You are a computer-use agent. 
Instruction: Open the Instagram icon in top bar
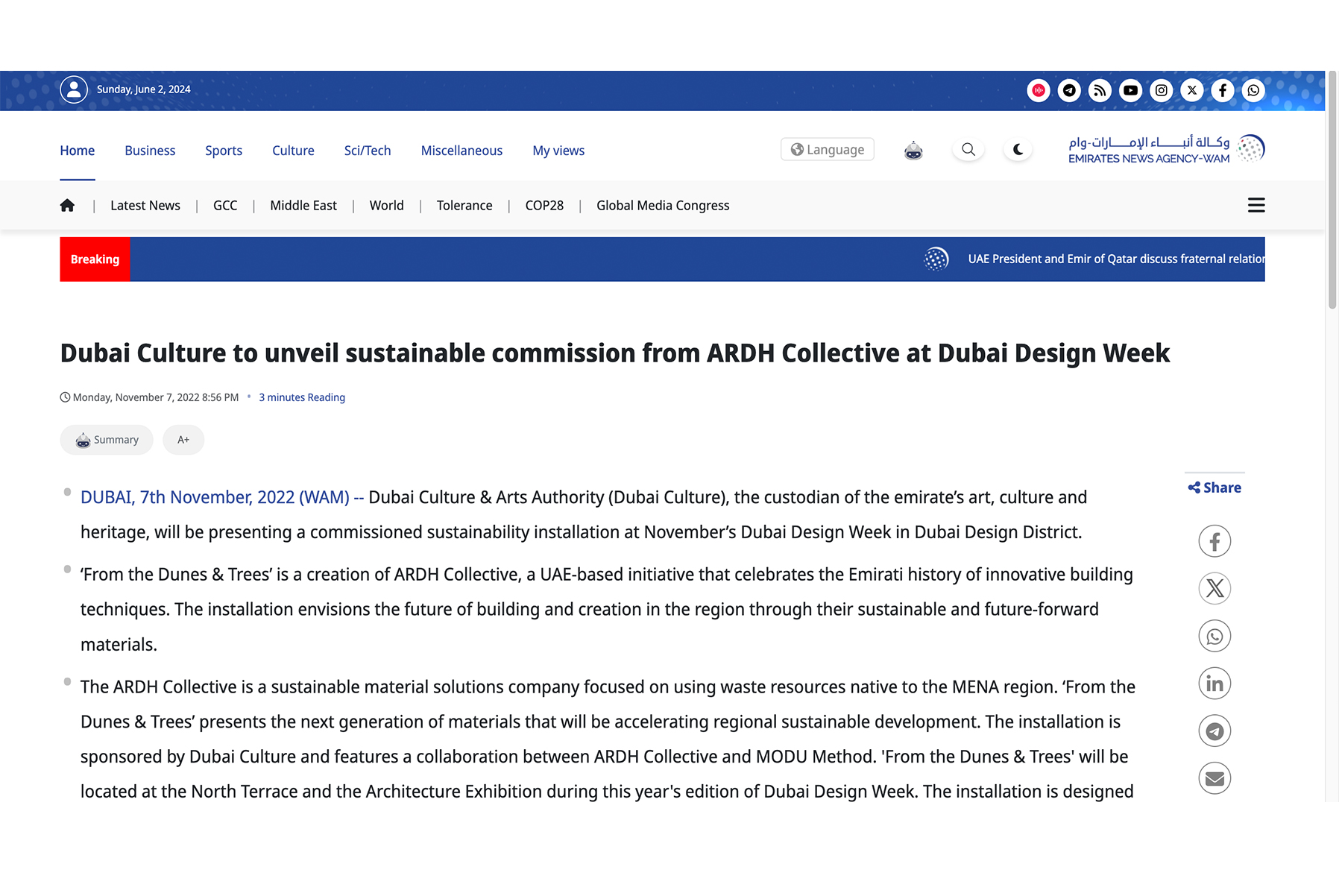(1162, 90)
